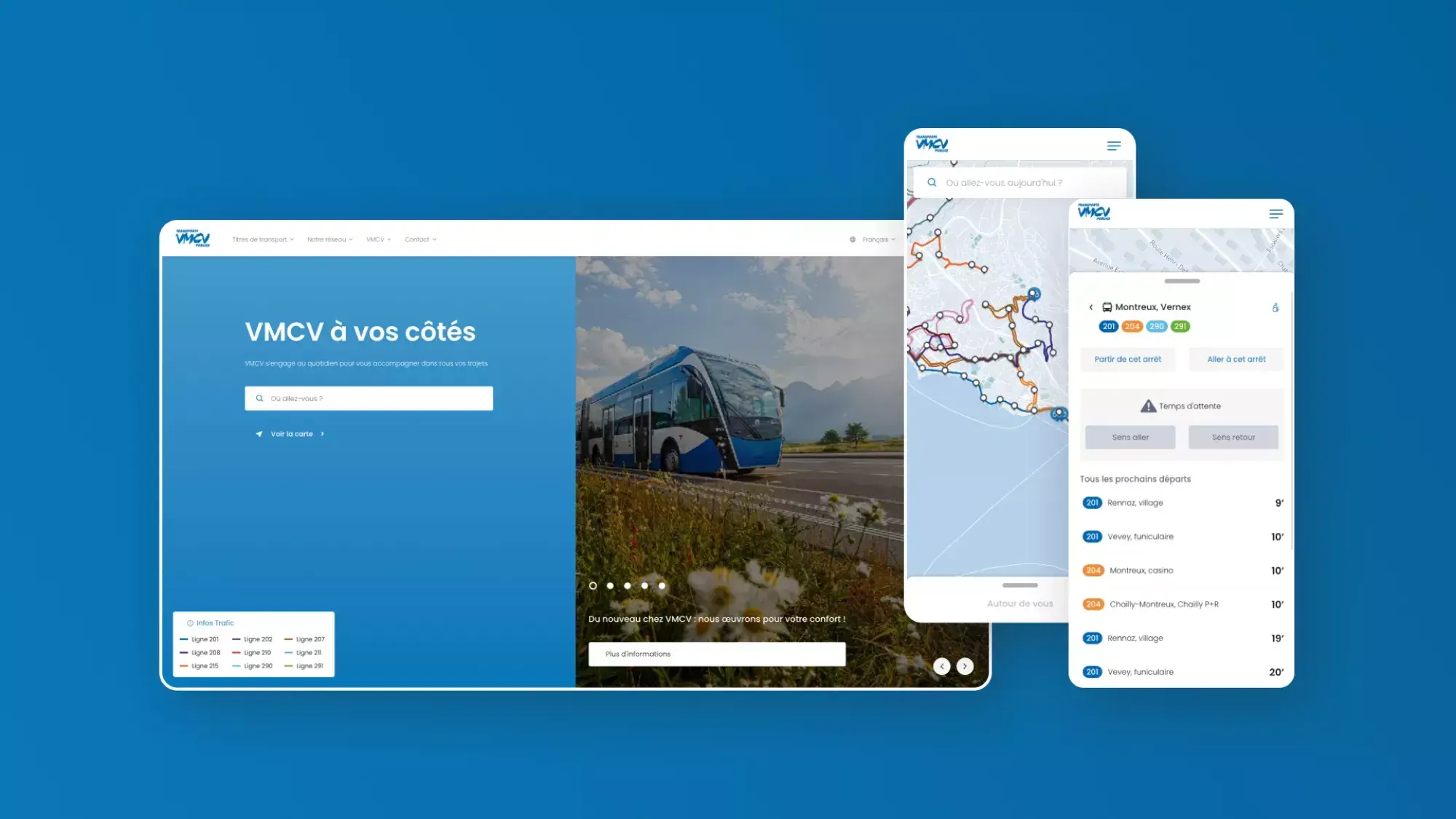Click search magnifier on map phone screen

[932, 183]
